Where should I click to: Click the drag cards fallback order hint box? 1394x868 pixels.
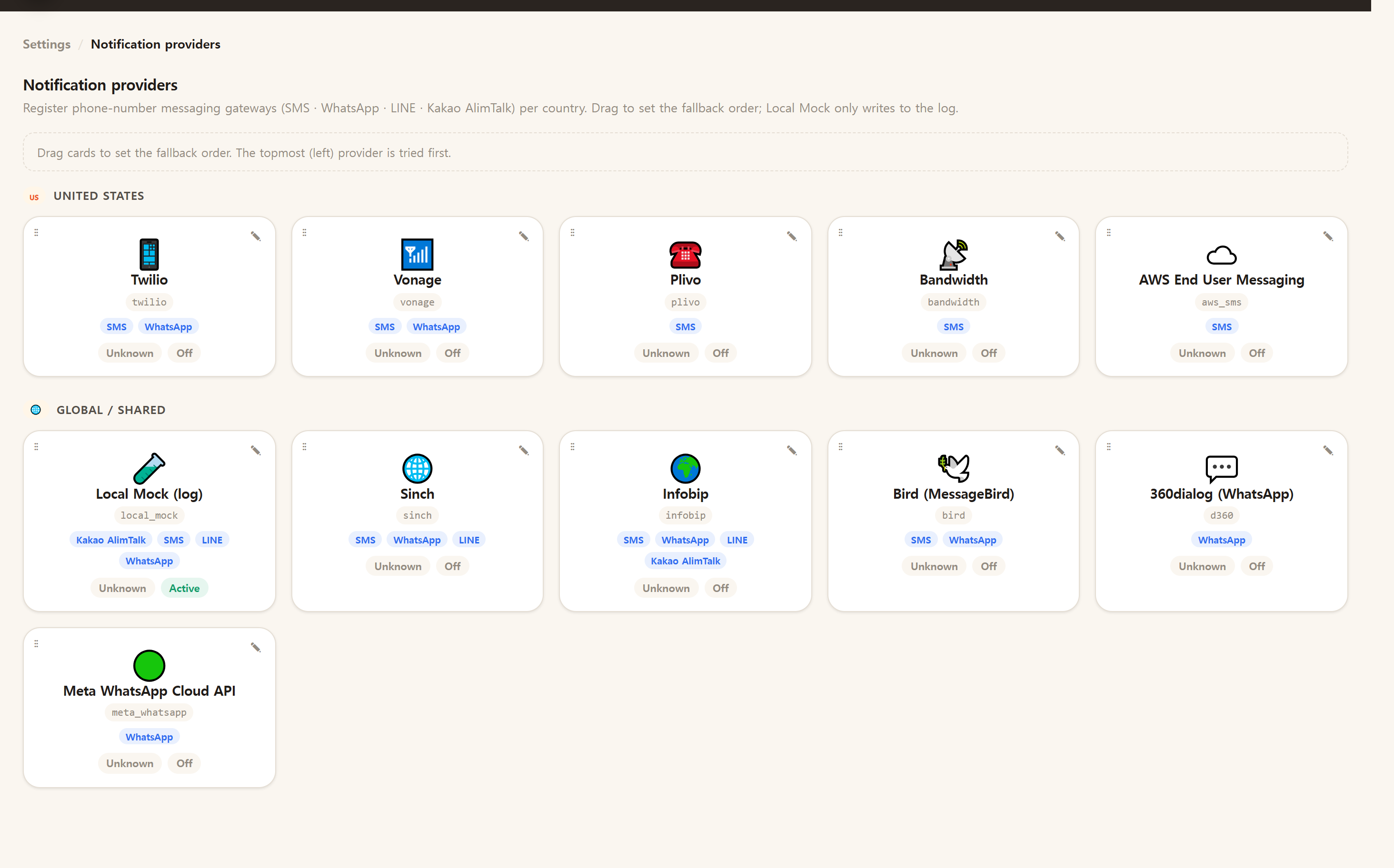click(x=685, y=153)
